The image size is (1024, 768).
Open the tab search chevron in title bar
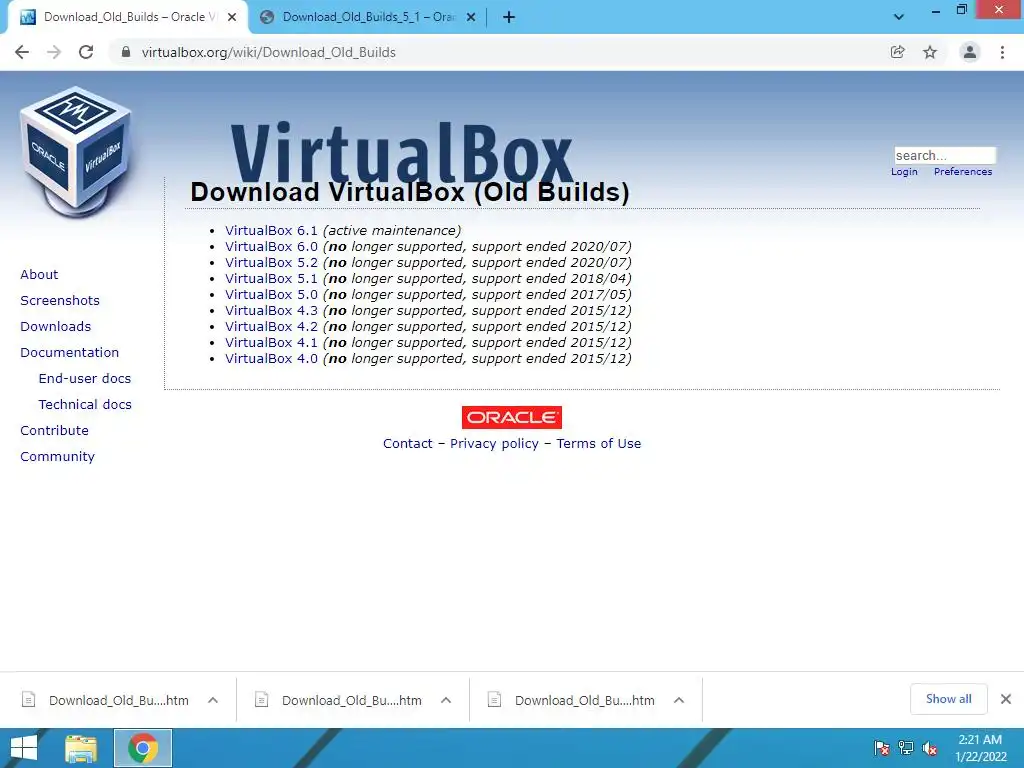899,17
